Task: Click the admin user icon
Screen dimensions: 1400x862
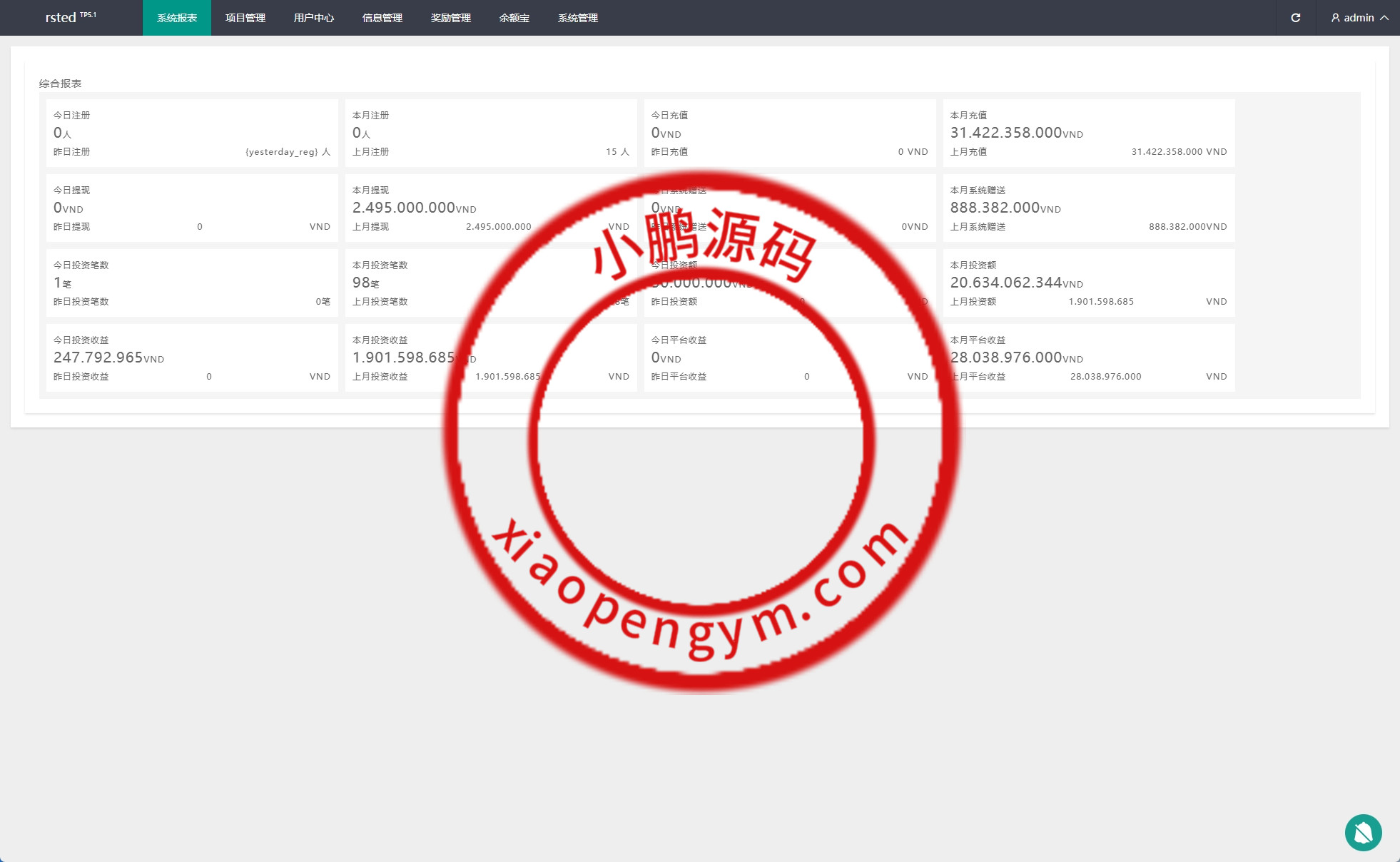Action: [1335, 18]
